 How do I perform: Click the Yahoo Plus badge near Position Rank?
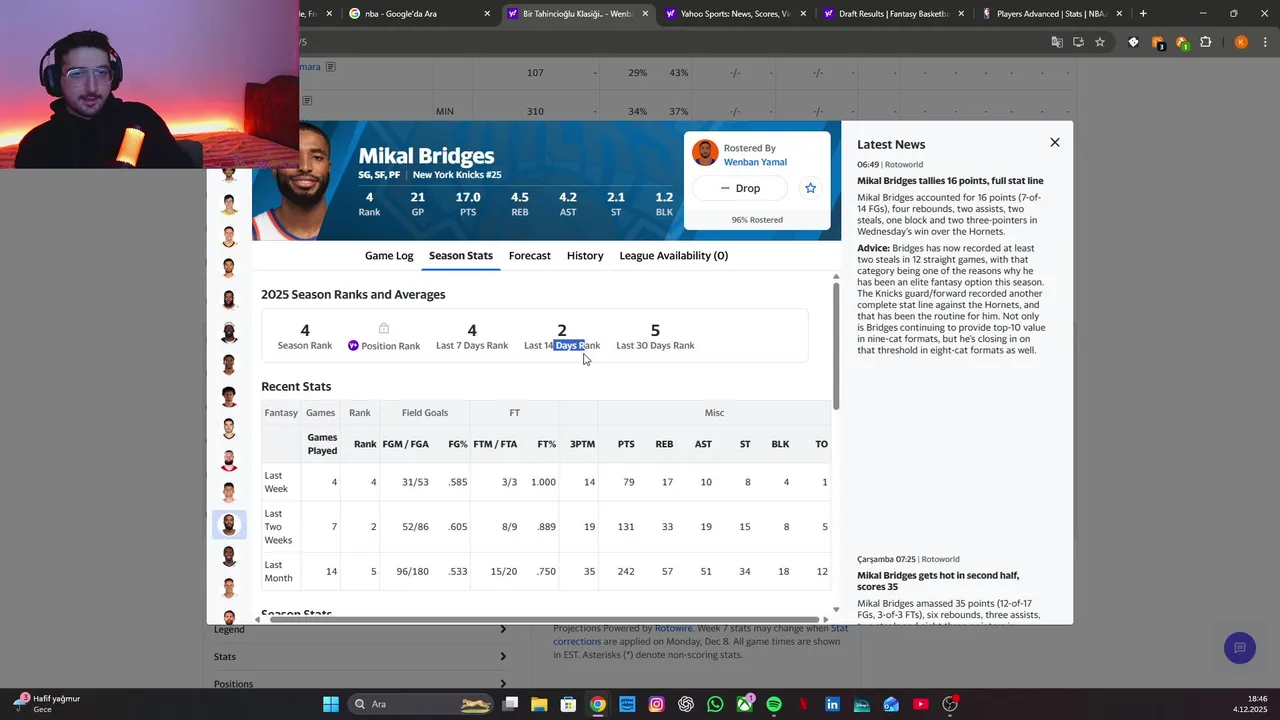[x=353, y=346]
